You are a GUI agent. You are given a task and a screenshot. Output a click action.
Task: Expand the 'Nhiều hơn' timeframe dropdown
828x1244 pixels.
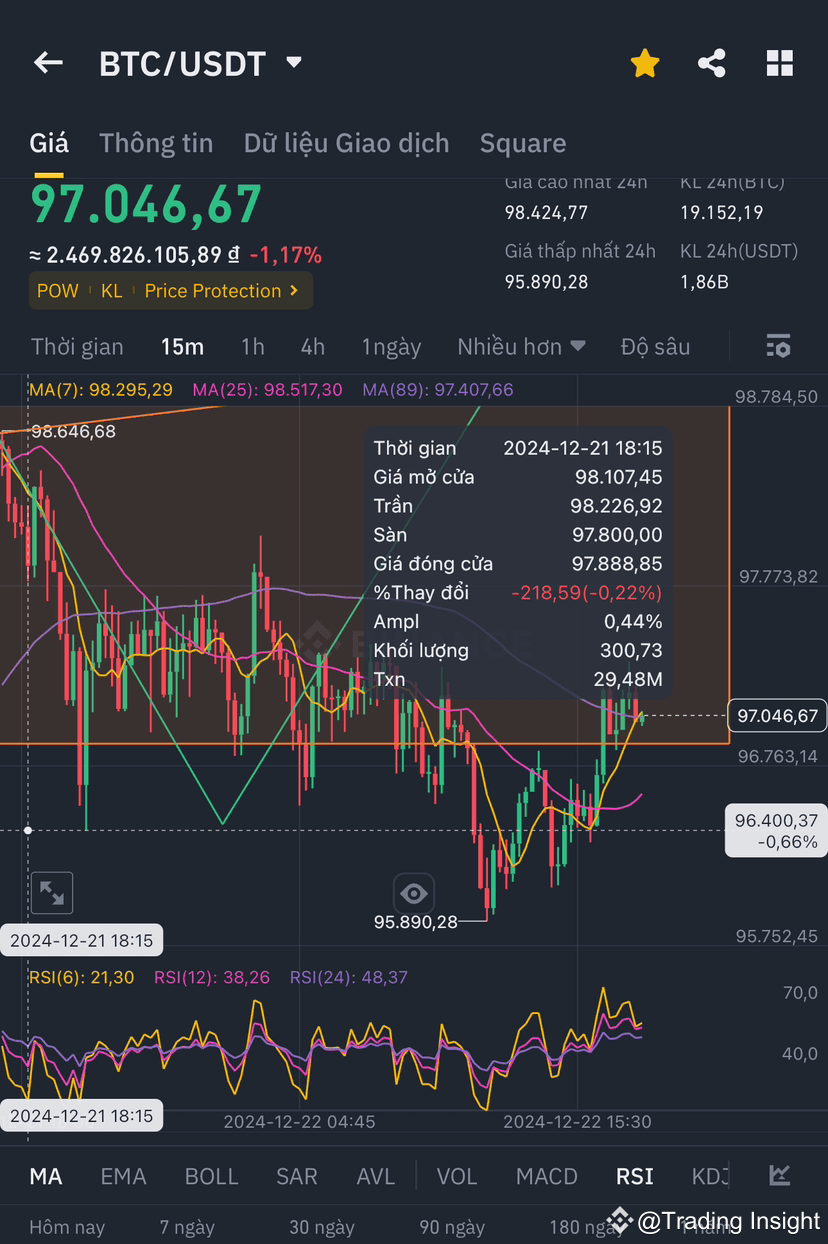coord(521,346)
